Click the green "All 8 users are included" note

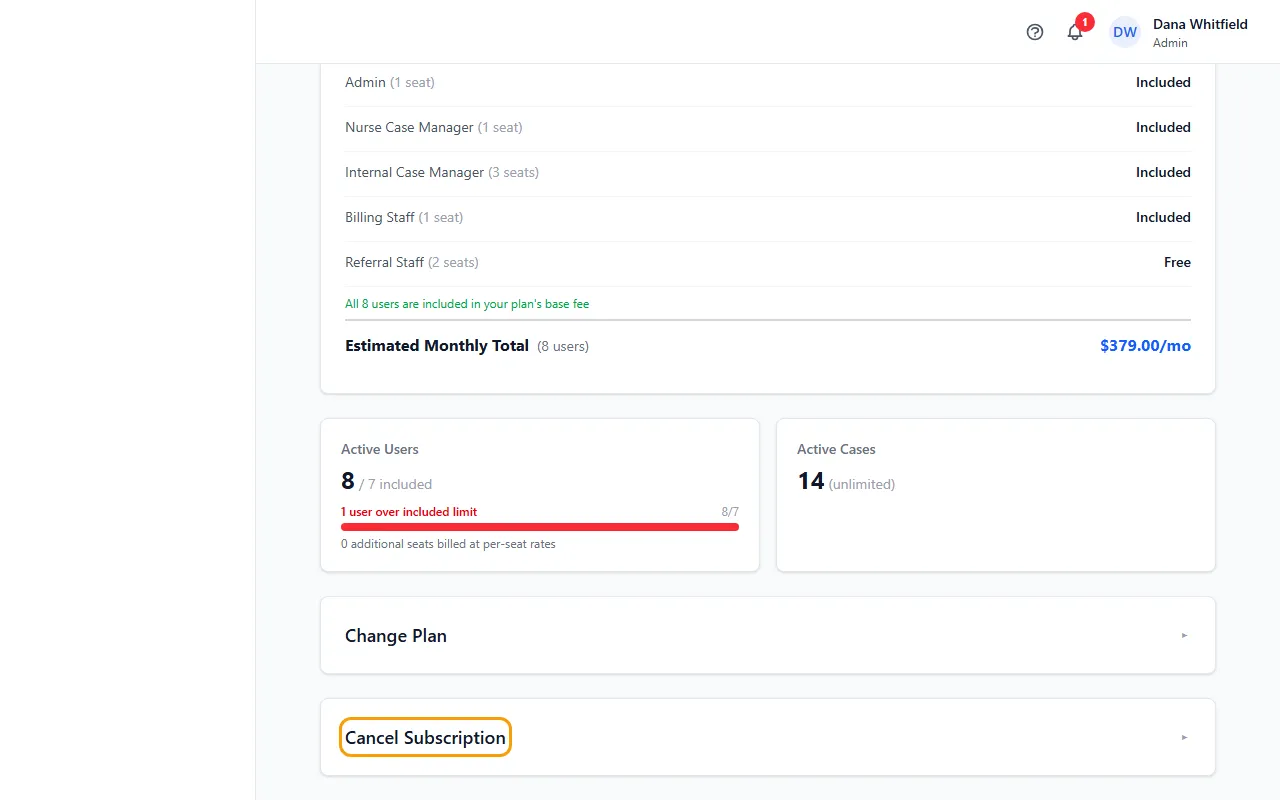[x=467, y=303]
